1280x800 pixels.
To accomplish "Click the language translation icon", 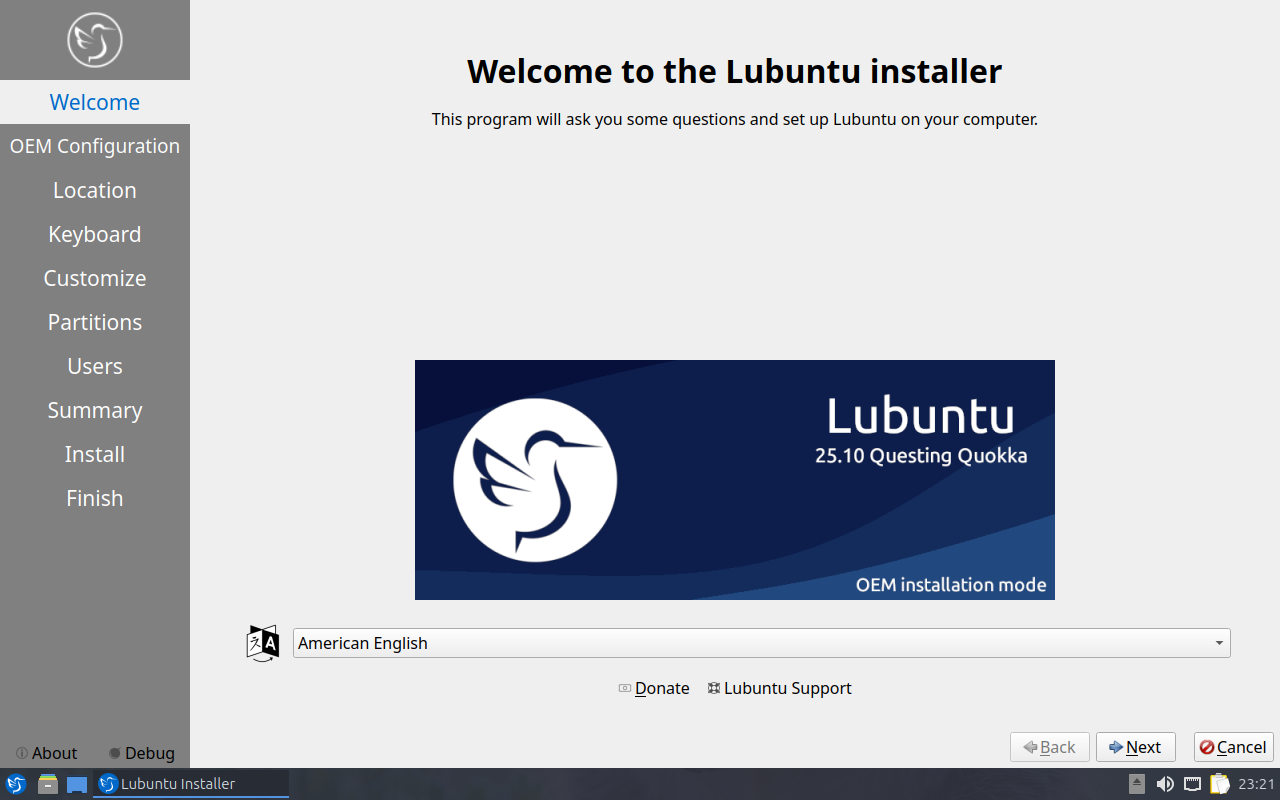I will [x=262, y=643].
